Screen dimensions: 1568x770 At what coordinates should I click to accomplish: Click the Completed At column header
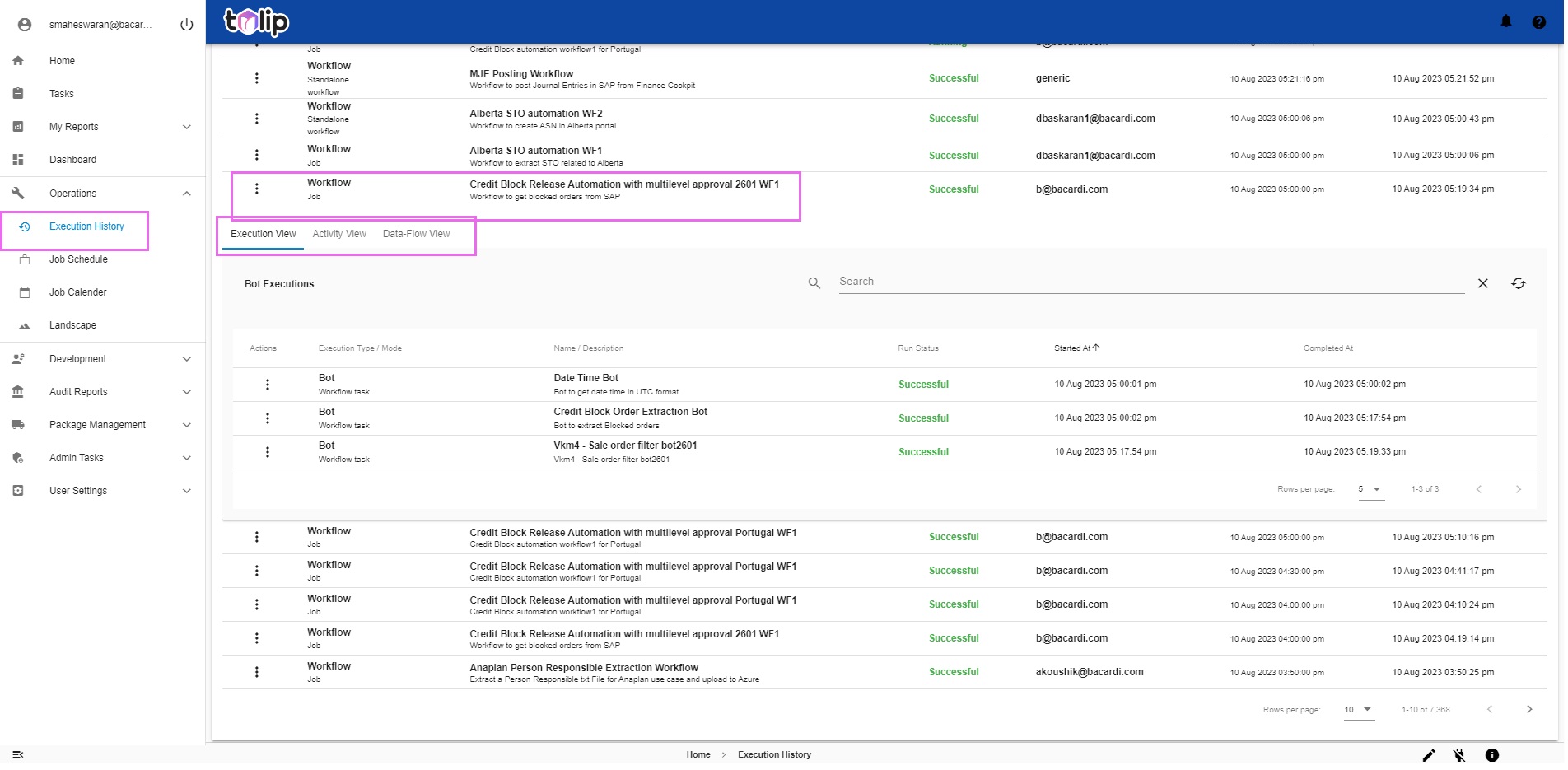tap(1328, 348)
